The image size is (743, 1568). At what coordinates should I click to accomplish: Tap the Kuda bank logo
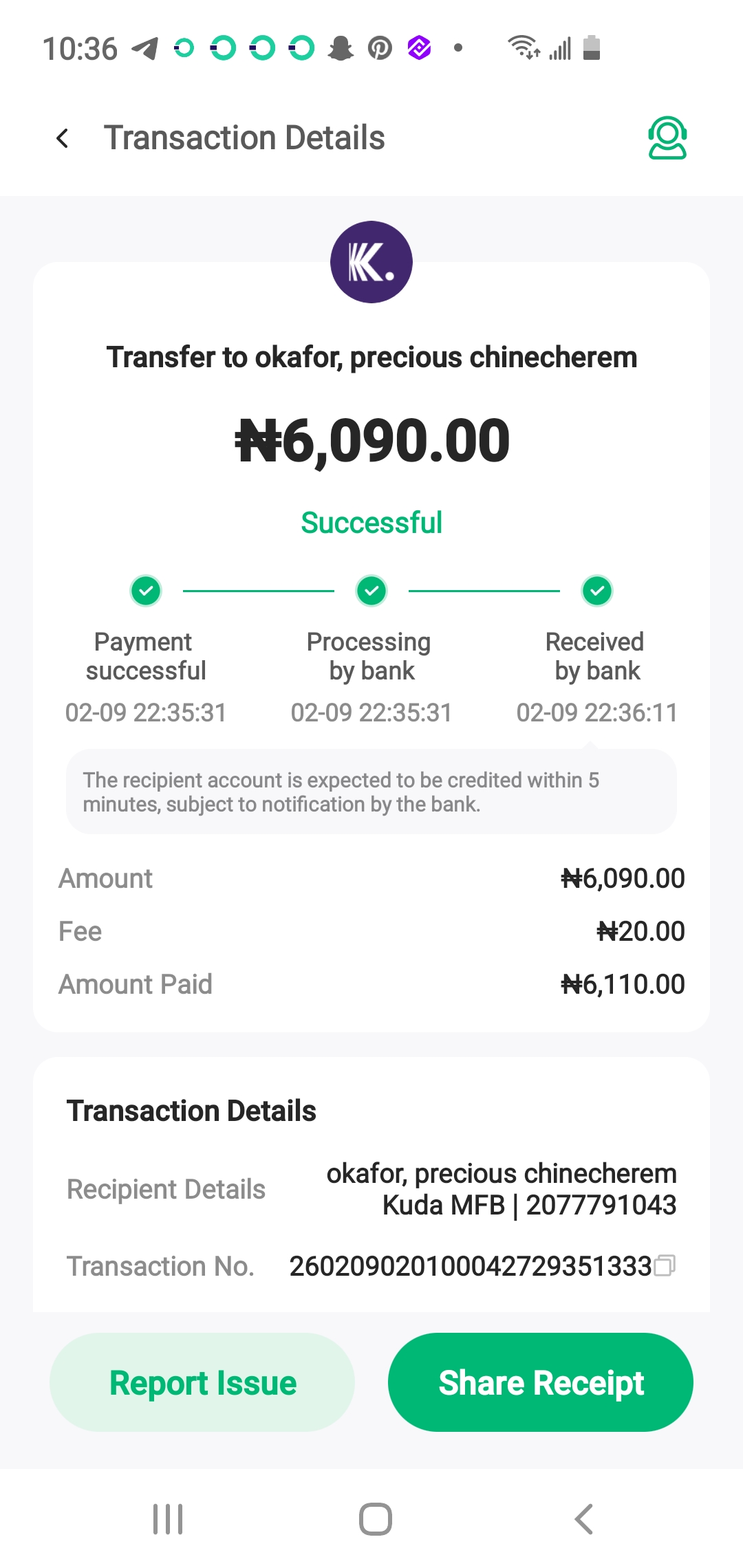pyautogui.click(x=371, y=262)
